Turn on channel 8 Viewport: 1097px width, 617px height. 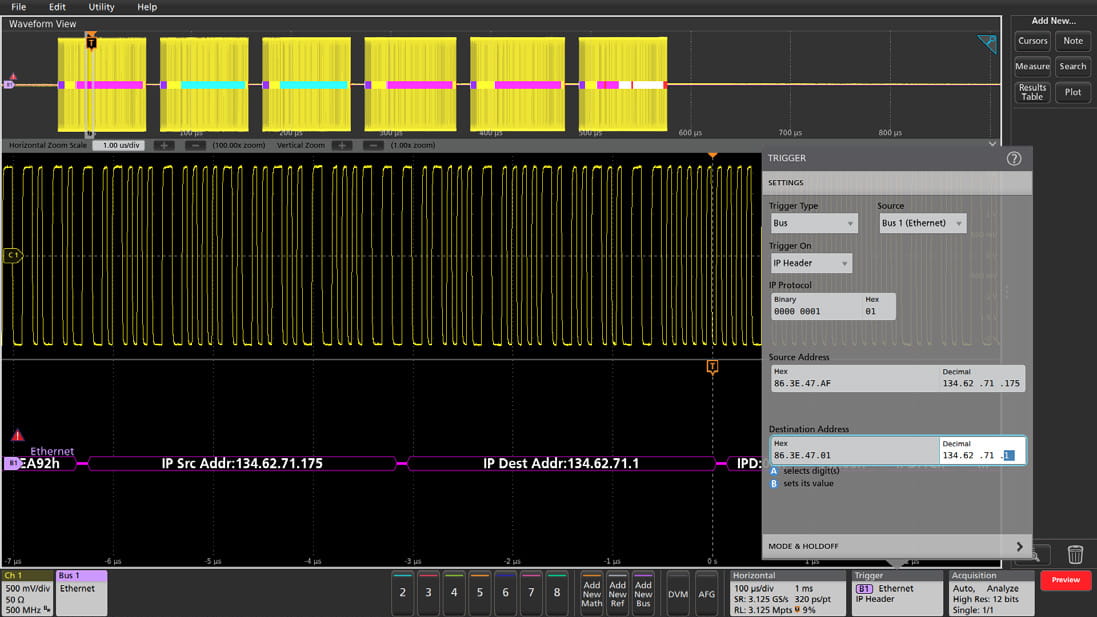557,593
